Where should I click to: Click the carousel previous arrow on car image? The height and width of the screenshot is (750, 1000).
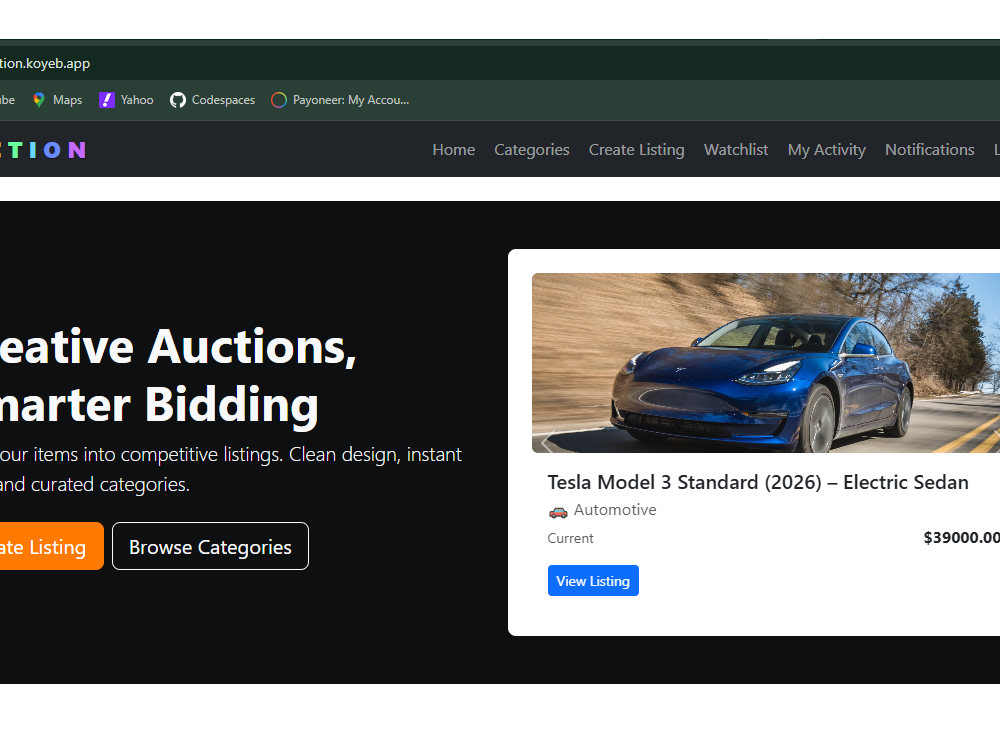click(x=546, y=441)
